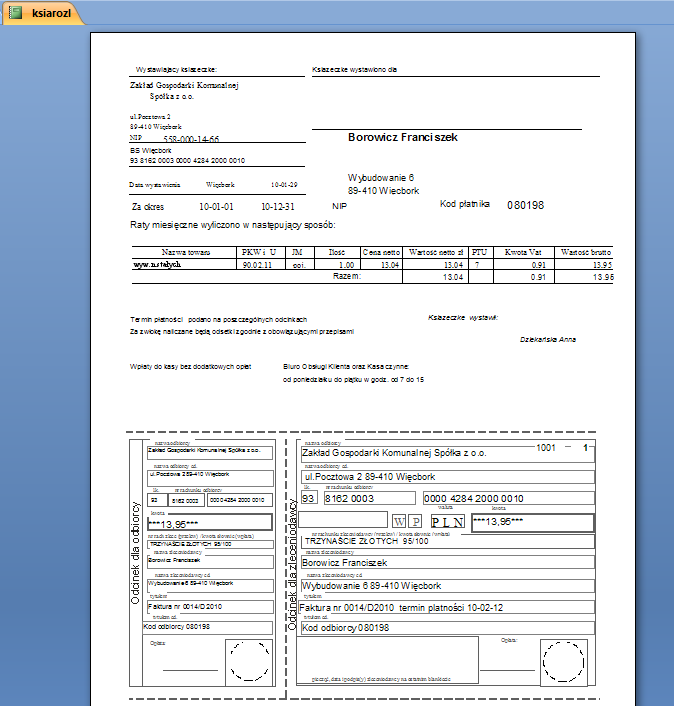Click the 'Kod płatnika' label
674x706 pixels.
tap(465, 204)
